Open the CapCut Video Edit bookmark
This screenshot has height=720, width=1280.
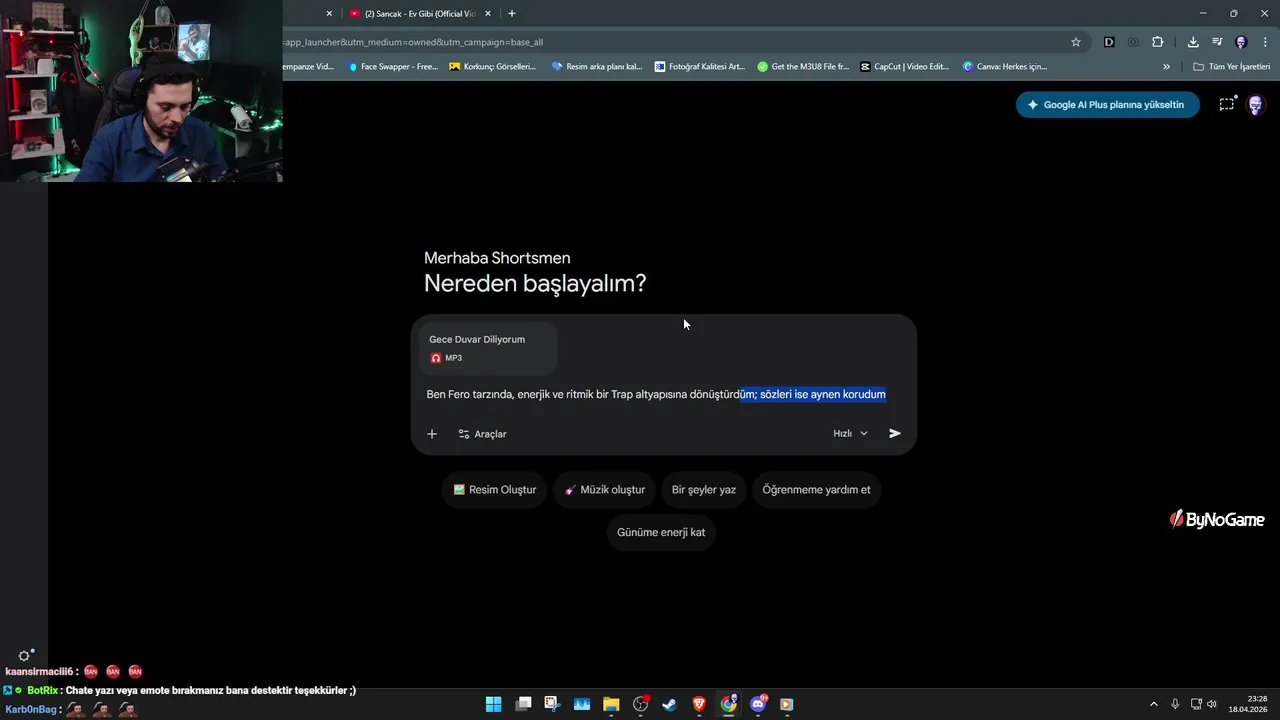pyautogui.click(x=905, y=67)
